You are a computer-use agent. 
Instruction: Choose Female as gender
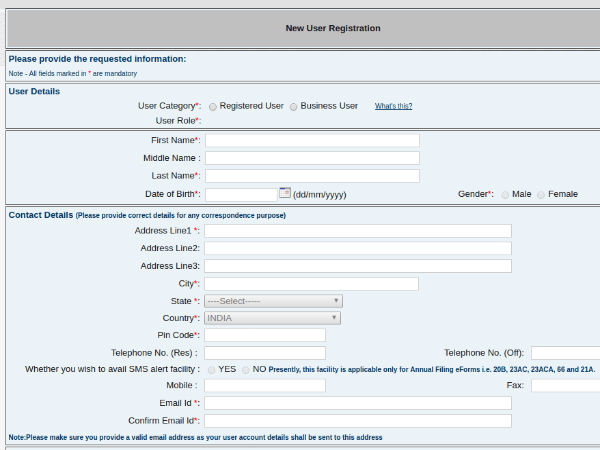click(541, 194)
